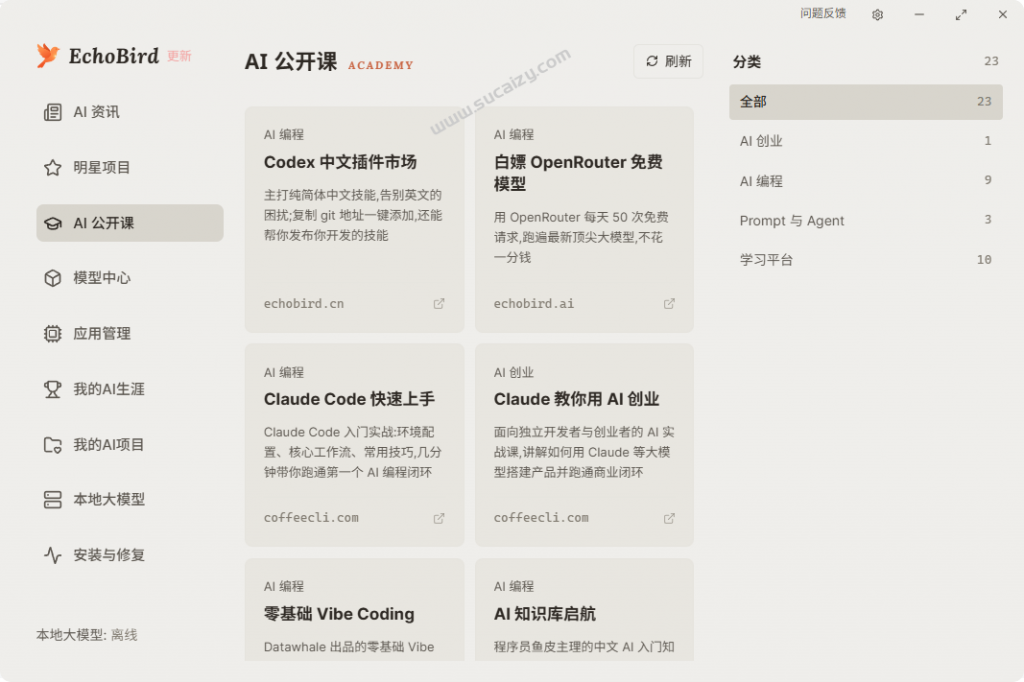
Task: Click AI 创业 tag on Claude 教你用 card
Action: pyautogui.click(x=513, y=372)
